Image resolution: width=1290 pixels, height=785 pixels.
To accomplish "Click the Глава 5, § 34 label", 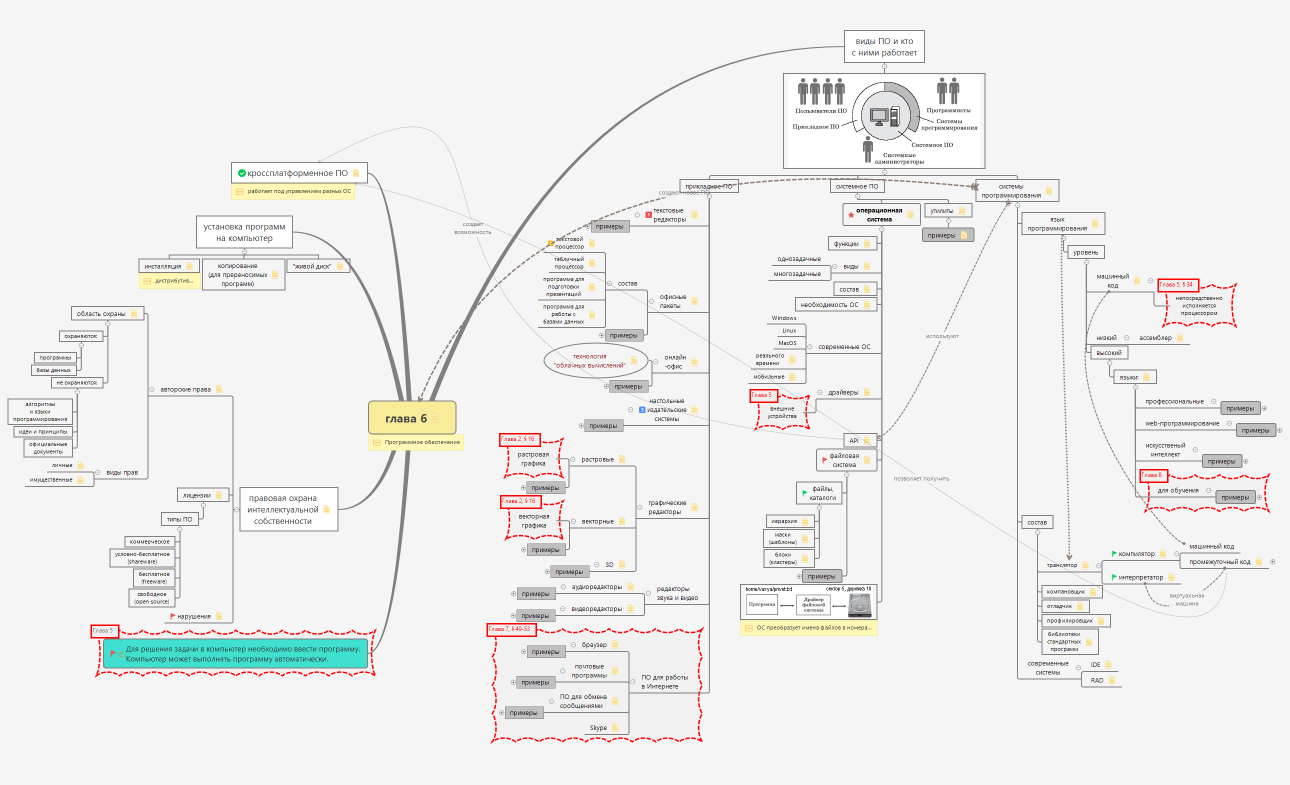I will 1177,285.
